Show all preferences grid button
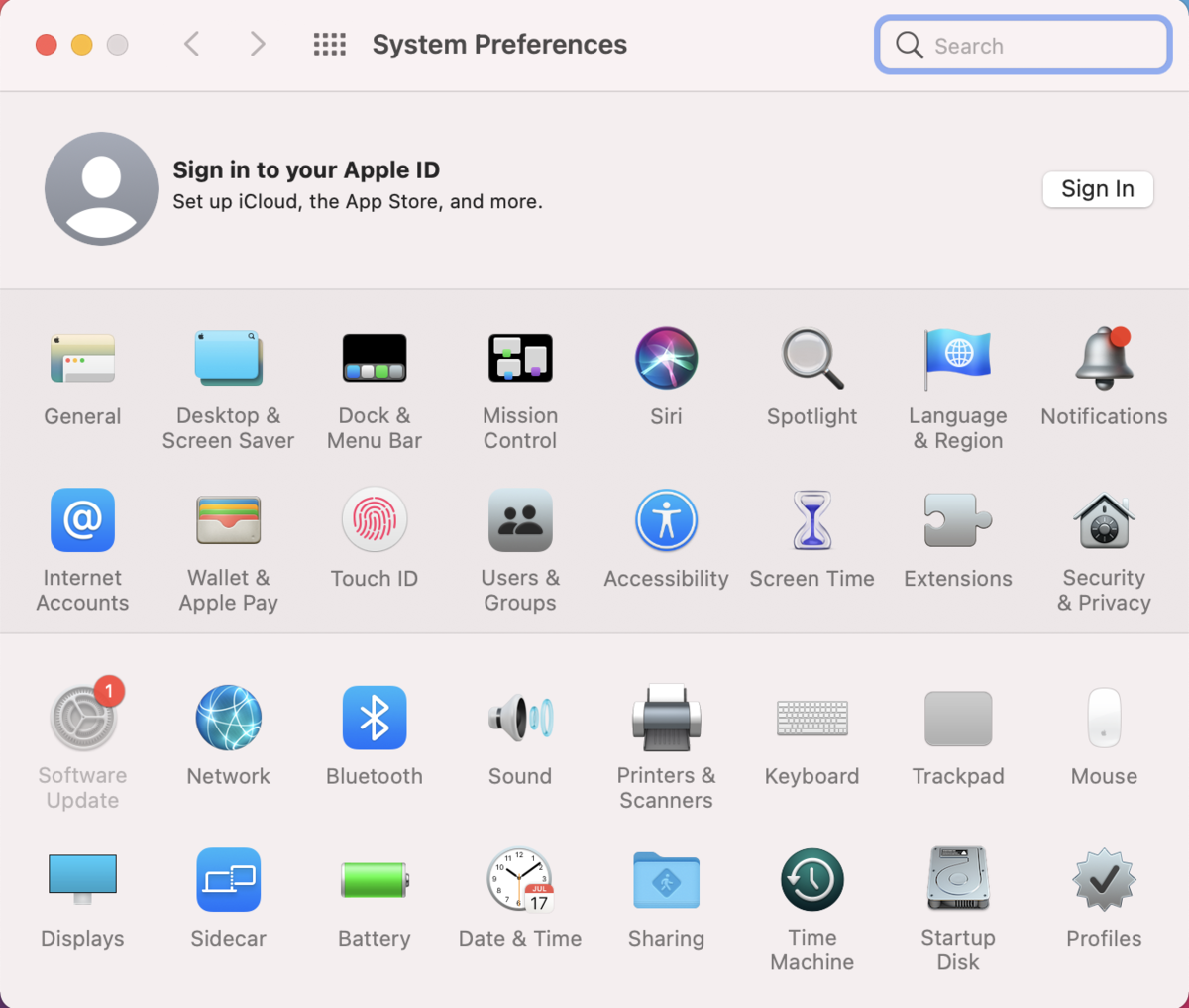This screenshot has height=1008, width=1189. click(x=330, y=45)
